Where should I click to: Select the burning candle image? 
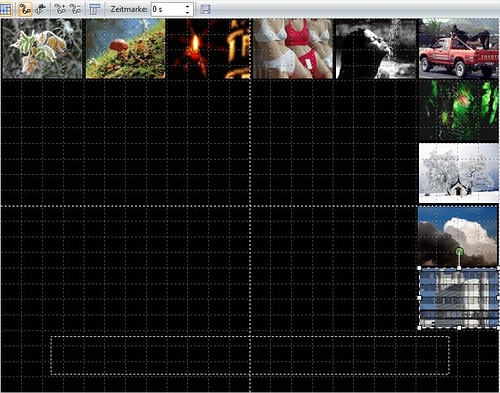tap(209, 48)
